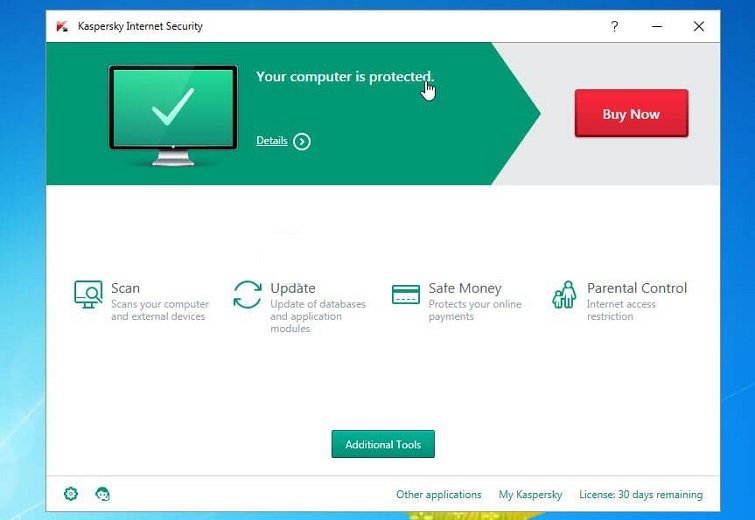The image size is (755, 520).
Task: Open the Scan monitor icon
Action: point(89,295)
